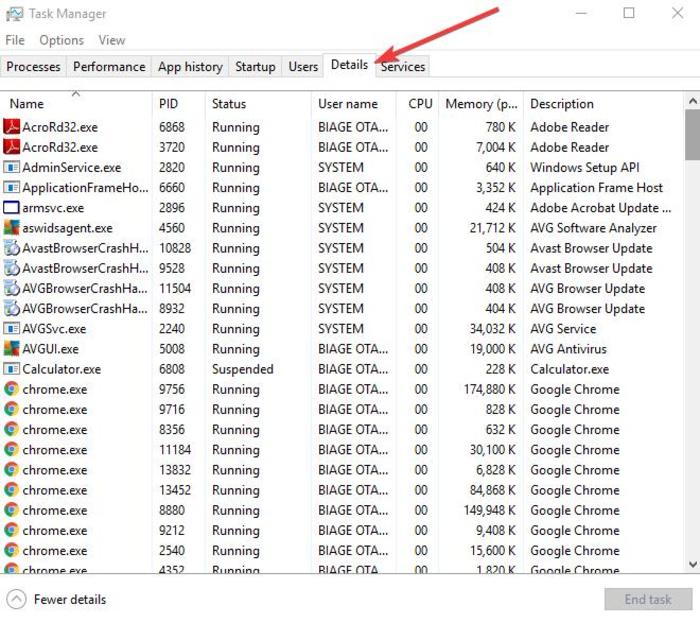Click the Fewer details label

coord(70,599)
